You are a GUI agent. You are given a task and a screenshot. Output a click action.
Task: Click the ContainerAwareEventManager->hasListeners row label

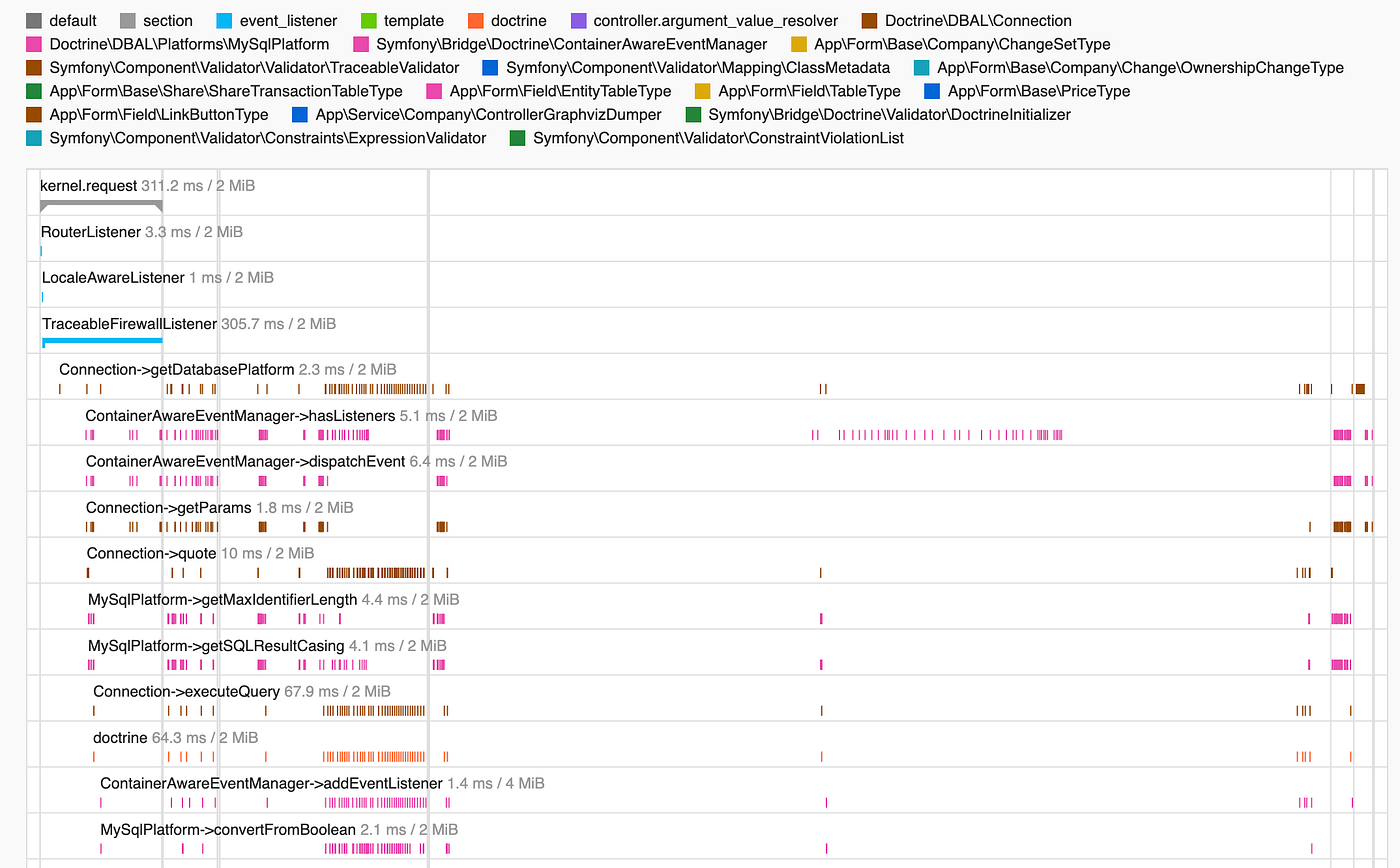(240, 415)
